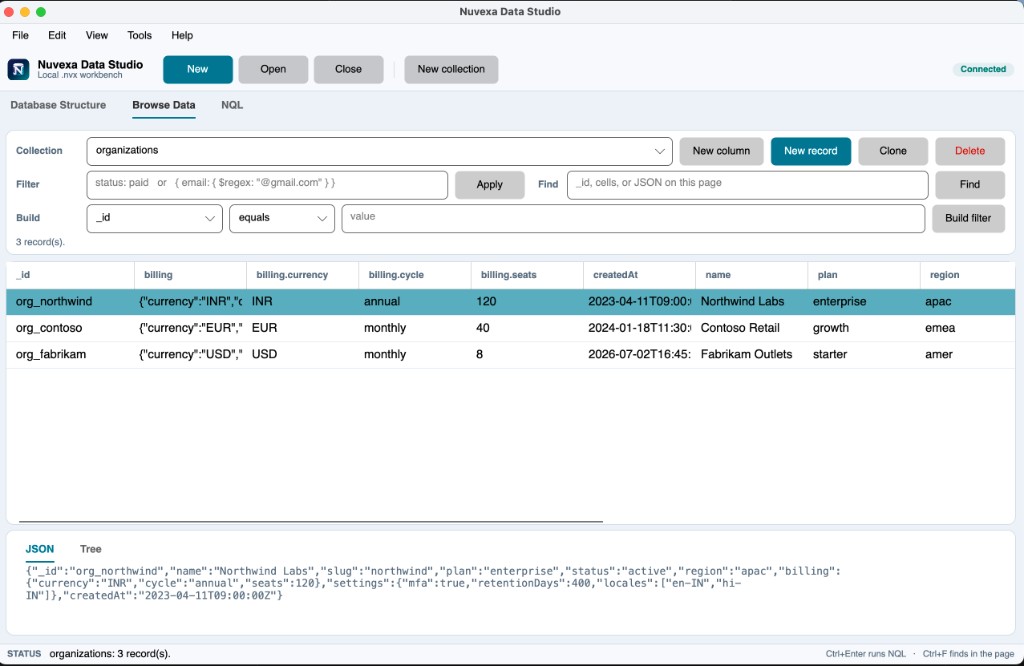Click the starter plan cell
This screenshot has height=666, width=1024.
[x=865, y=355]
